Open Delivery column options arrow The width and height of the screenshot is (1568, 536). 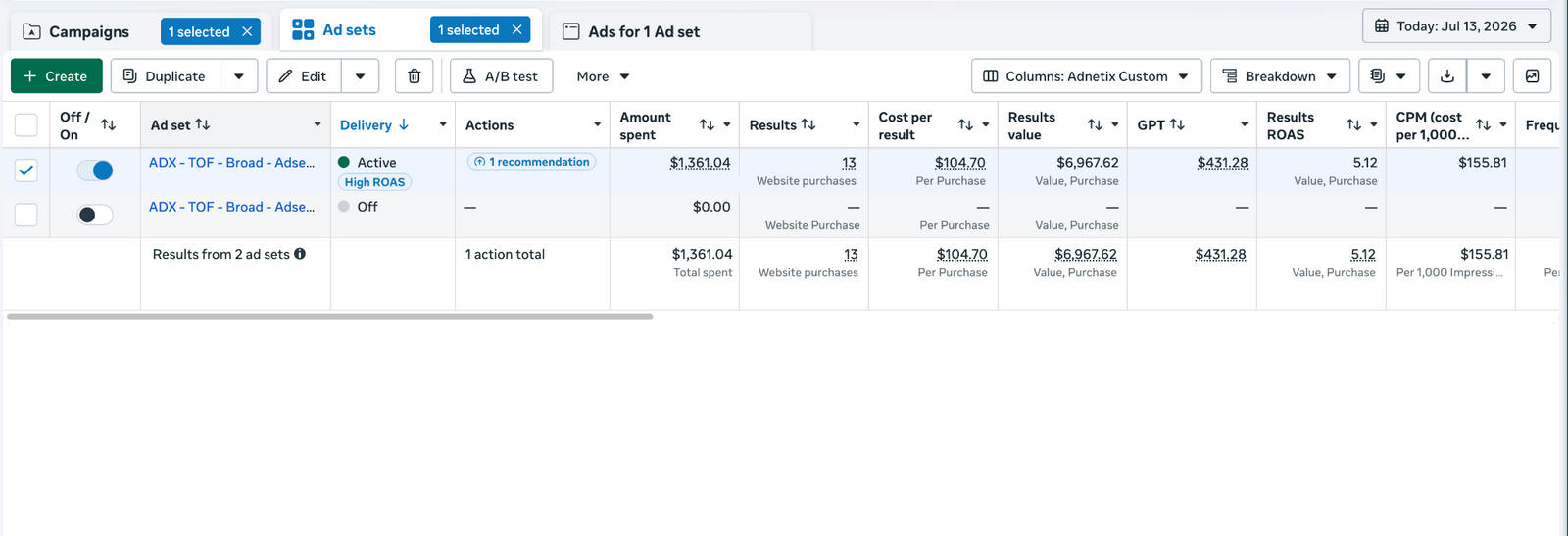pyautogui.click(x=443, y=124)
